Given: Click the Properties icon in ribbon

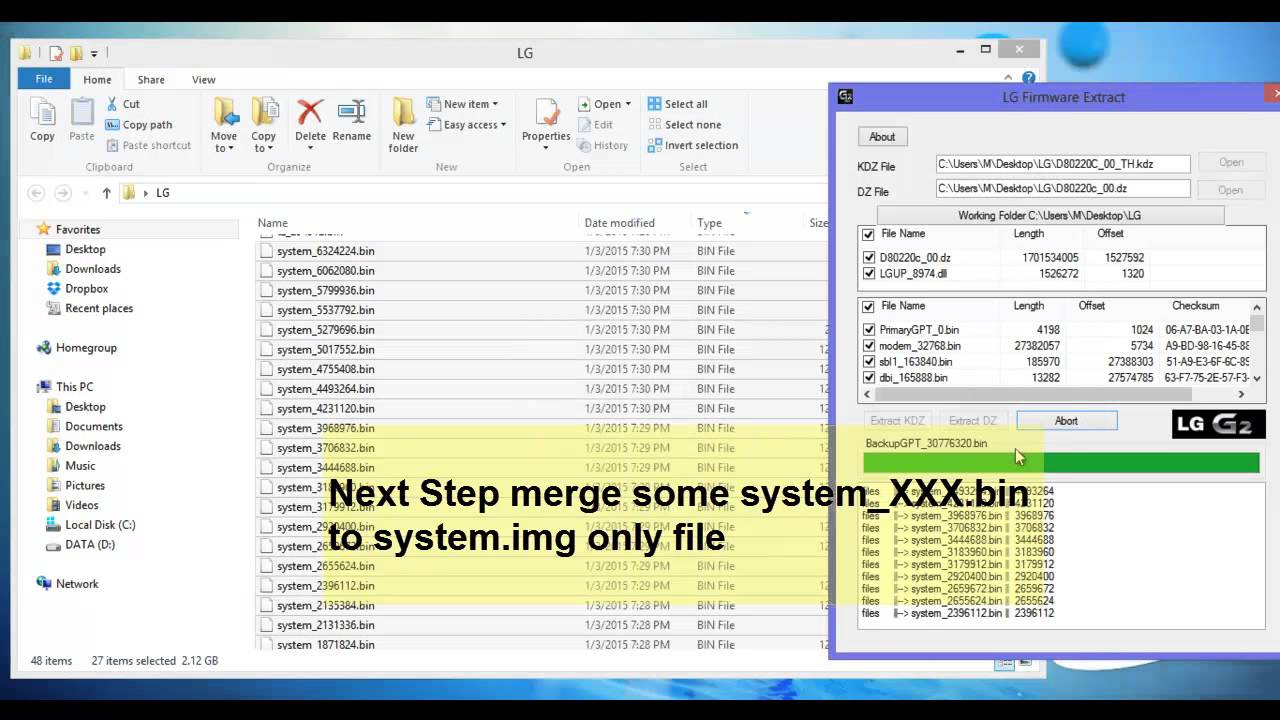Looking at the screenshot, I should click(x=546, y=111).
